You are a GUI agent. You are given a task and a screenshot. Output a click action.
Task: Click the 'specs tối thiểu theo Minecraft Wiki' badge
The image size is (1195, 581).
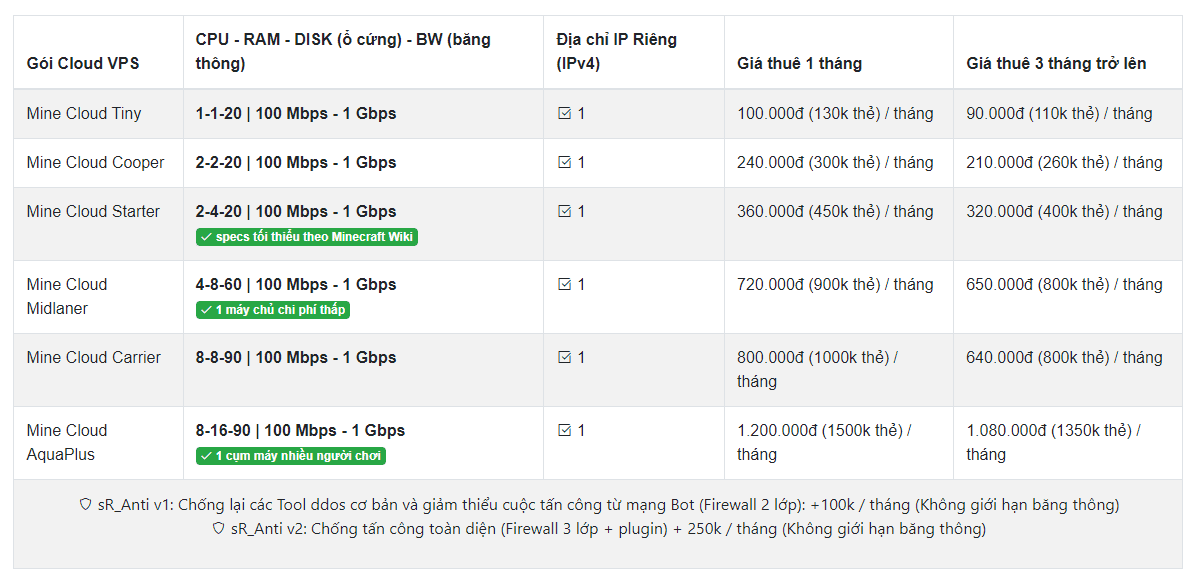point(307,237)
